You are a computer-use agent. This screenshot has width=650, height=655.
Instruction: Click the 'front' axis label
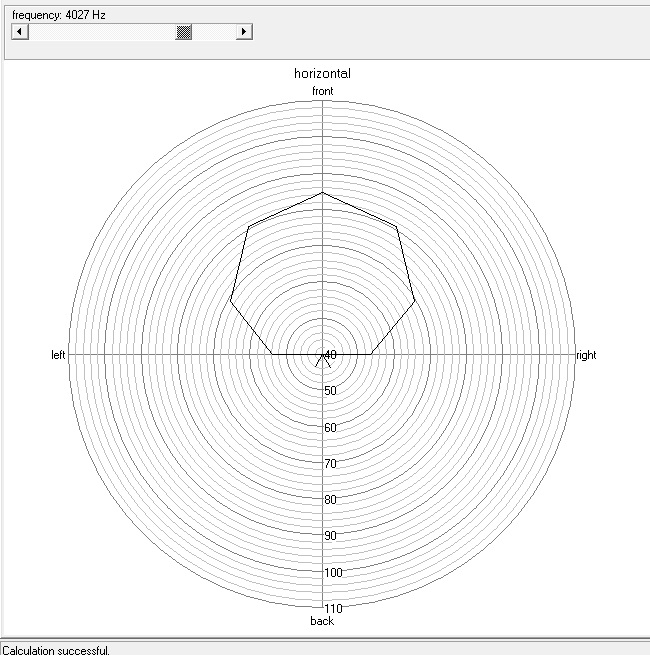(322, 91)
